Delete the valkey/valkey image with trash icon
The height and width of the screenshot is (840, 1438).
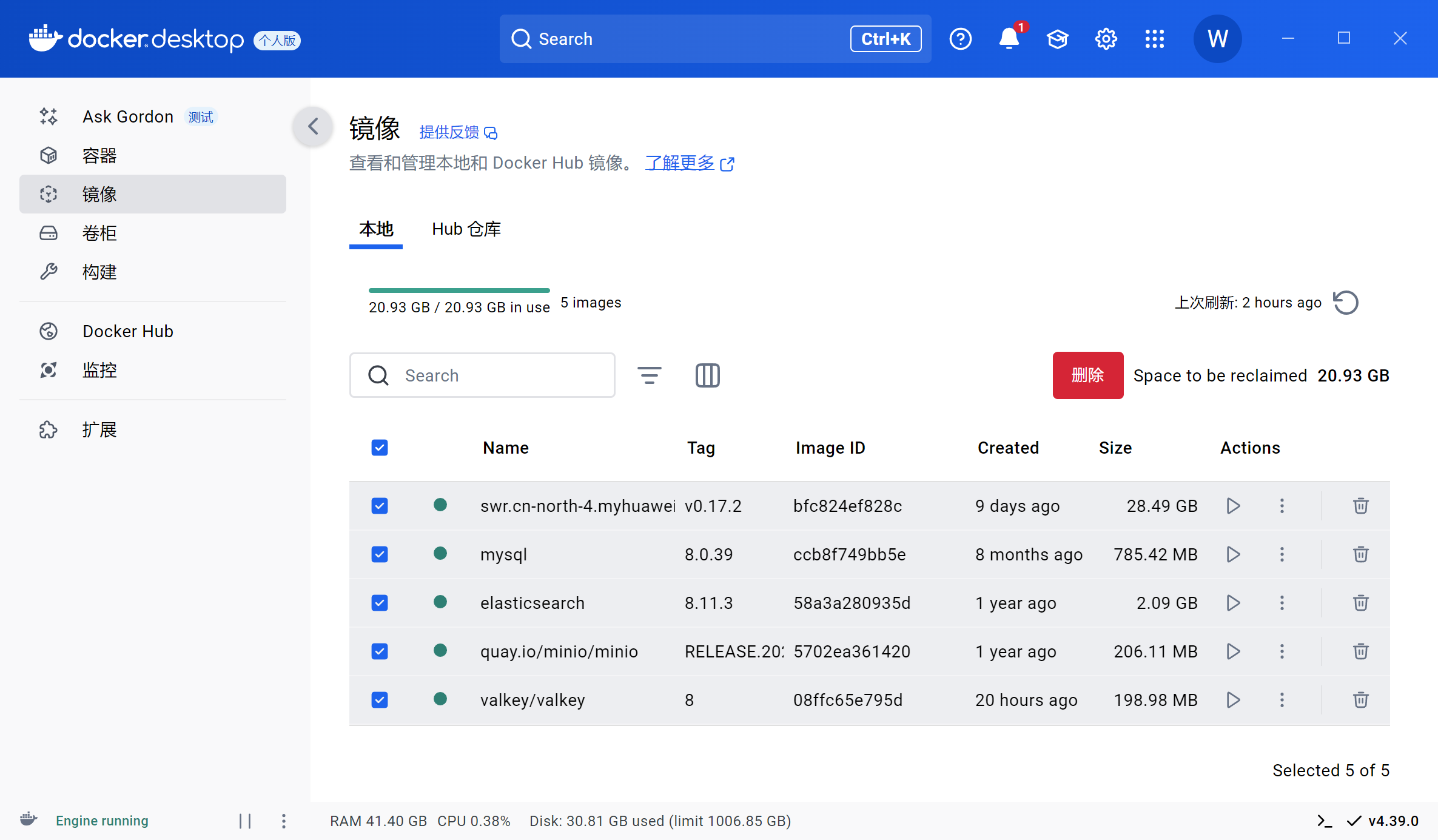coord(1360,700)
